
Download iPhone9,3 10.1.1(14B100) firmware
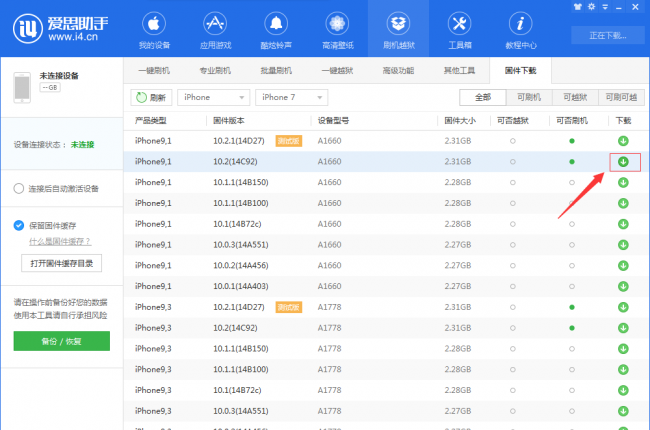623,369
